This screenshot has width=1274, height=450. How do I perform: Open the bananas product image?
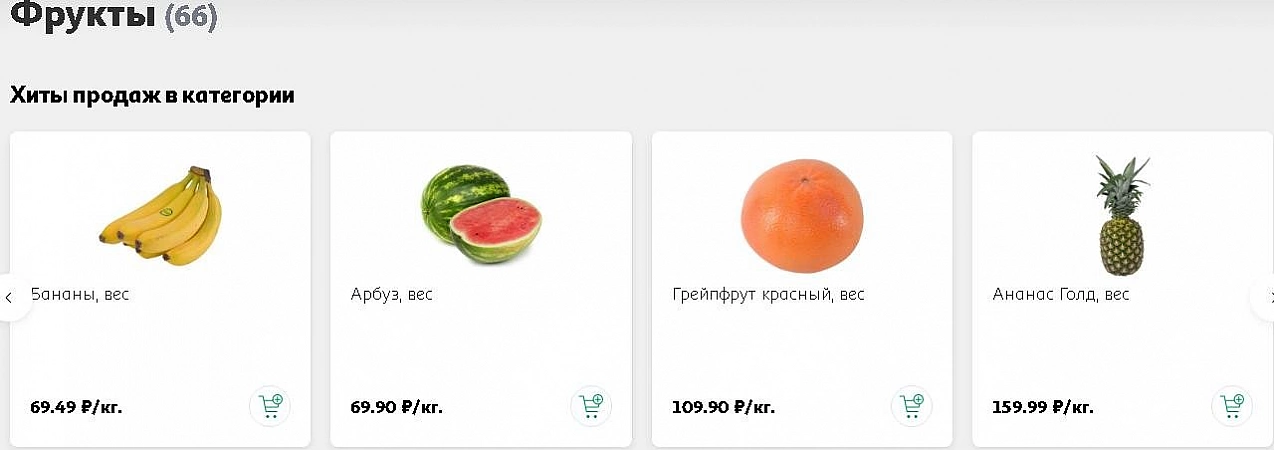point(161,215)
